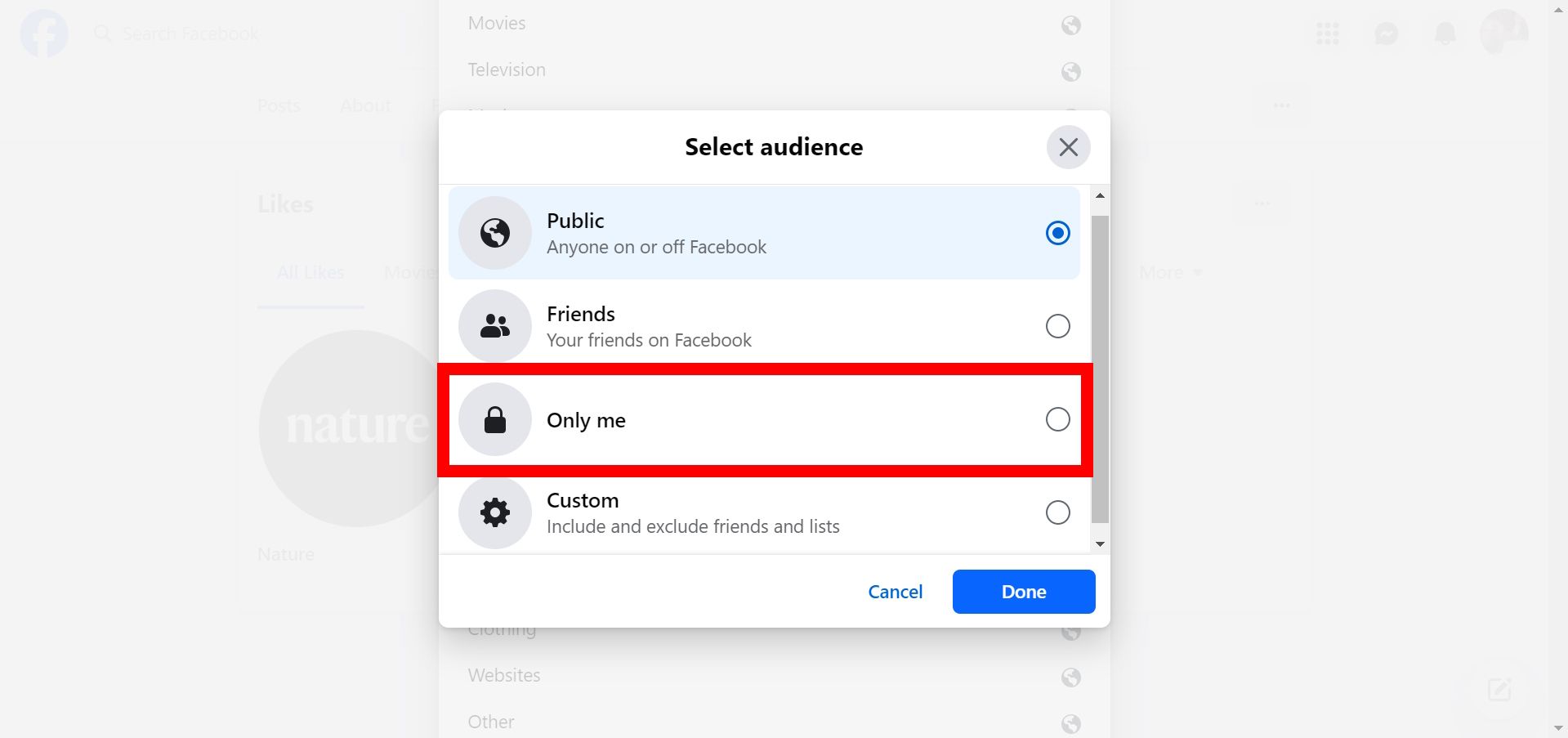1568x738 pixels.
Task: Click the globe privacy icon next to Websites
Action: [1070, 677]
